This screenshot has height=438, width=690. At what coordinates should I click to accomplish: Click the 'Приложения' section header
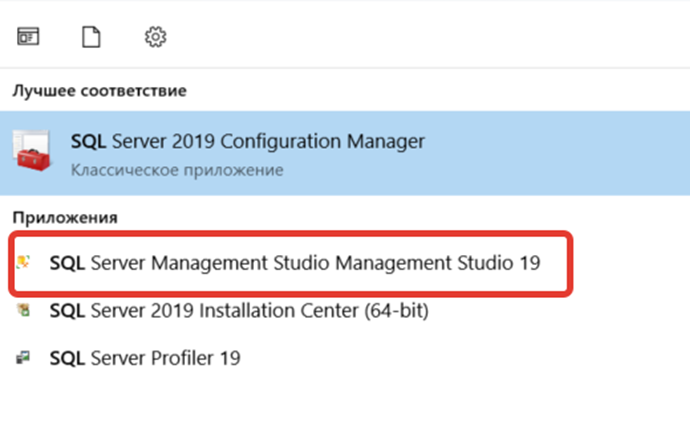pos(65,217)
